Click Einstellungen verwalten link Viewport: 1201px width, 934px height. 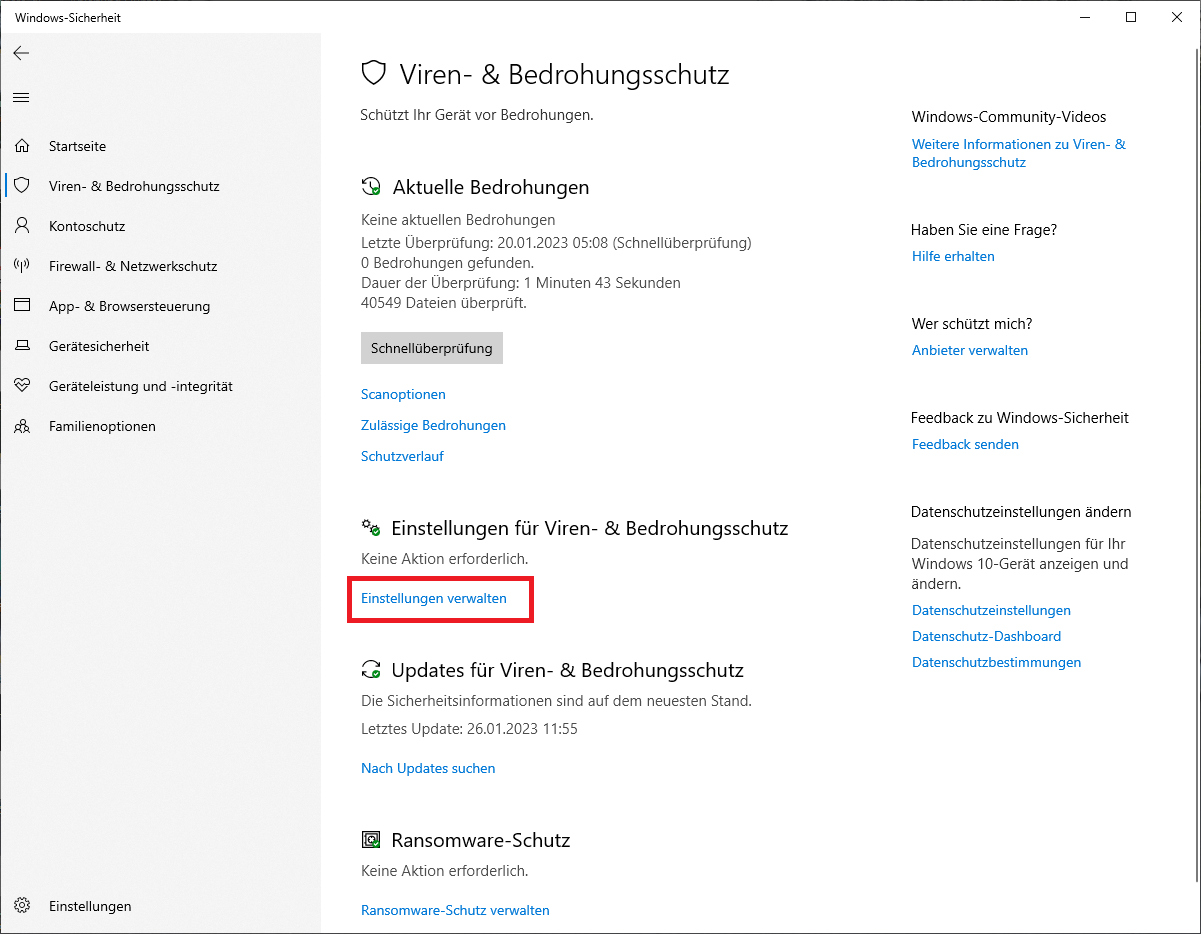click(x=434, y=598)
